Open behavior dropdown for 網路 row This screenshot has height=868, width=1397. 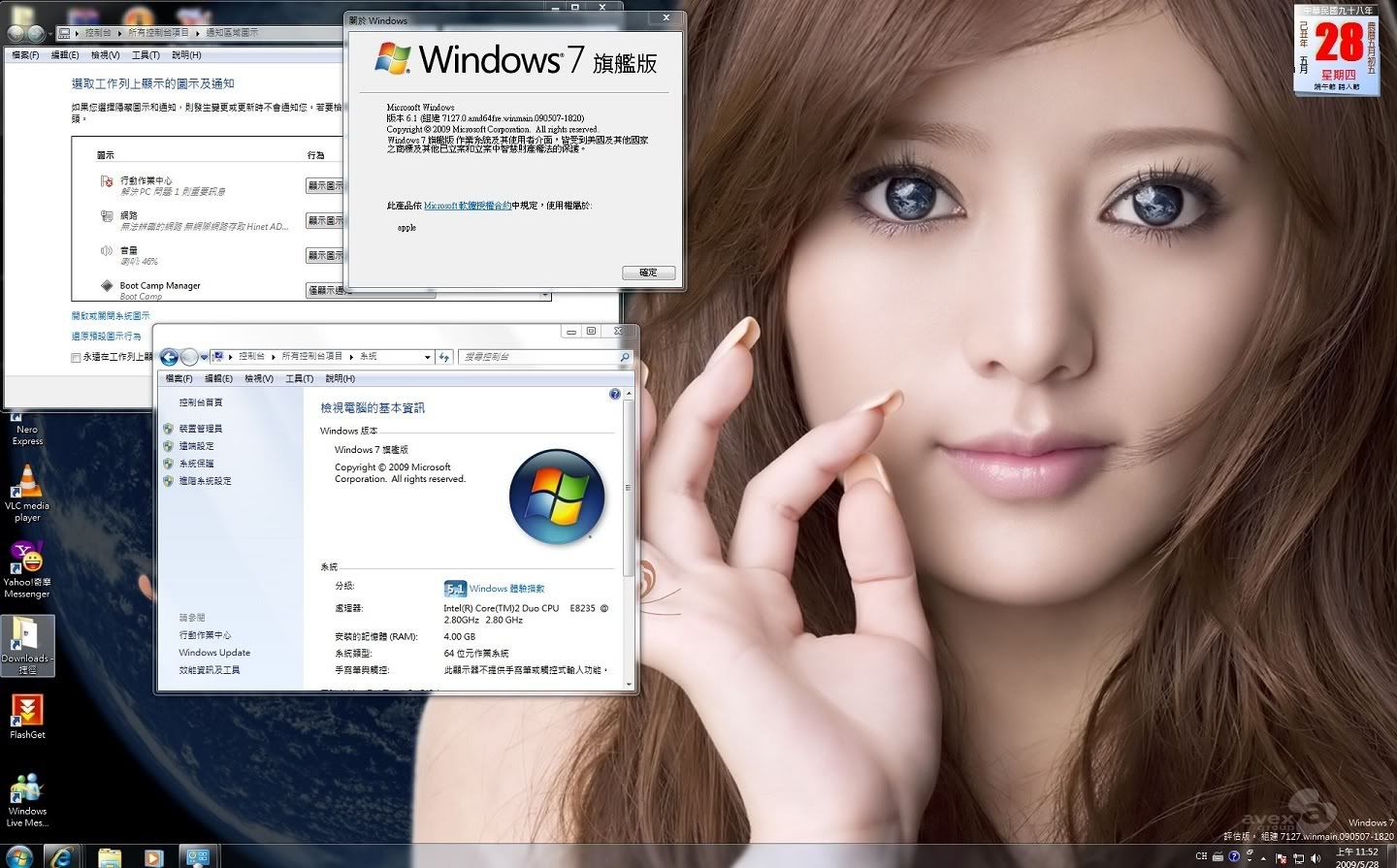326,220
